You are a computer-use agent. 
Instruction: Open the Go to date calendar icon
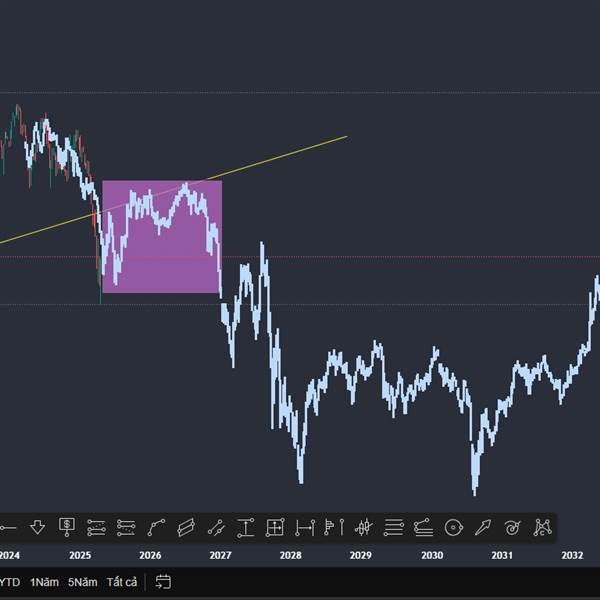pyautogui.click(x=163, y=582)
